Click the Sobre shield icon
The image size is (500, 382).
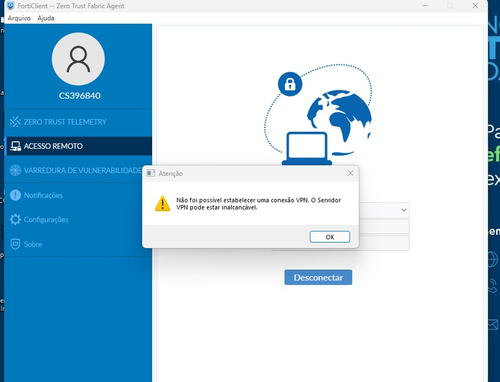[15, 244]
